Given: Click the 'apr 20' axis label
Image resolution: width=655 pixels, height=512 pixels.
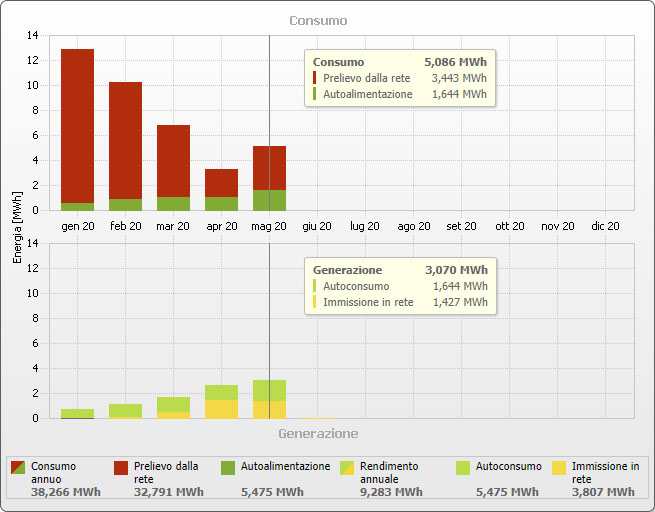Looking at the screenshot, I should click(222, 226).
